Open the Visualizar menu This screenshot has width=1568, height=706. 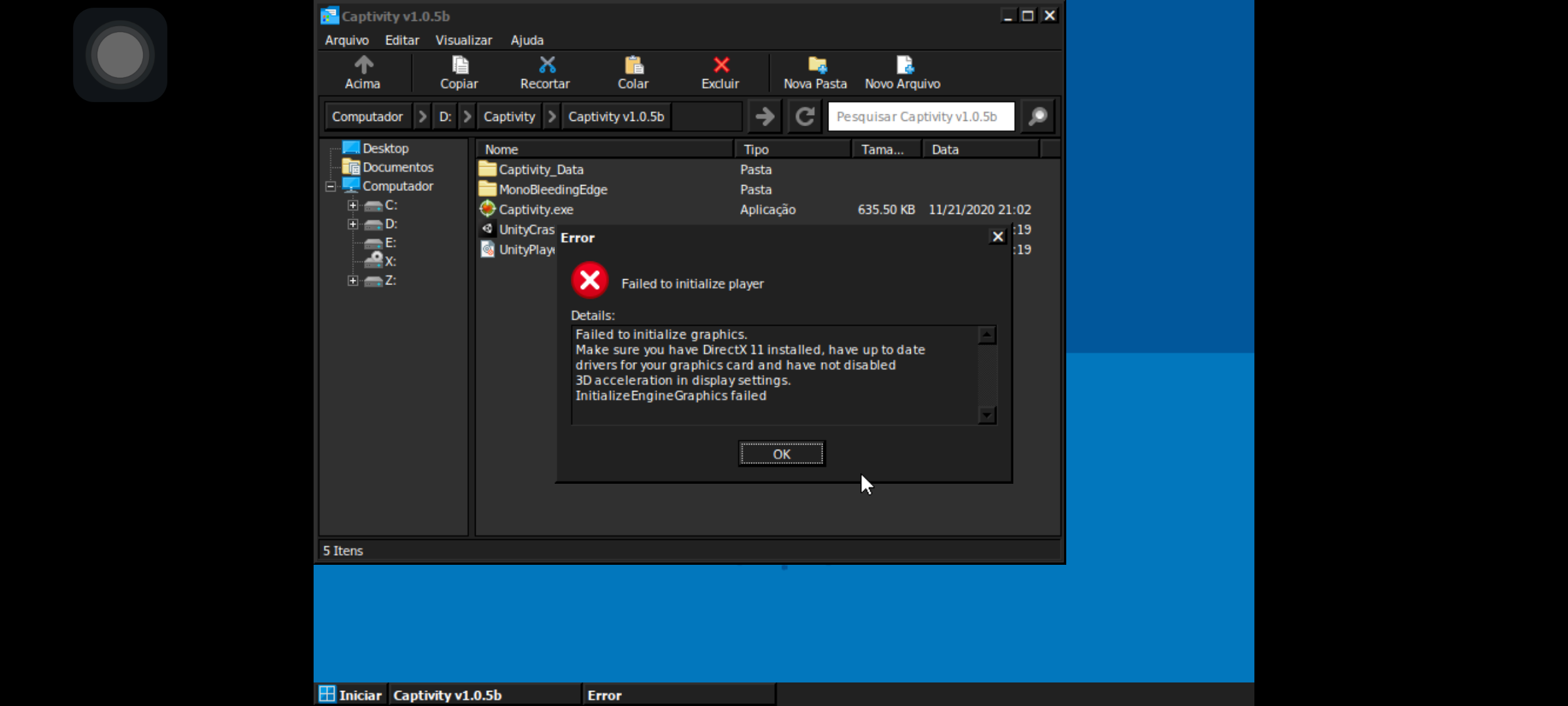(x=464, y=40)
